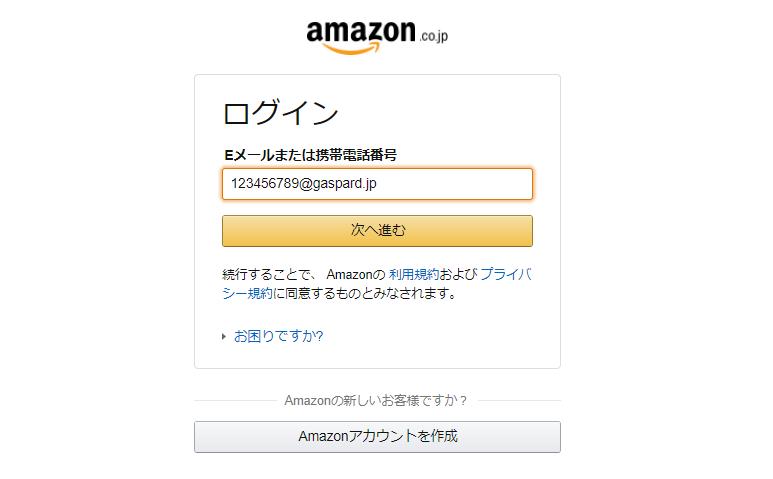Viewport: 773px width, 479px height.
Task: Click the Eメールまたは携帯電話番号 label
Action: [x=311, y=155]
